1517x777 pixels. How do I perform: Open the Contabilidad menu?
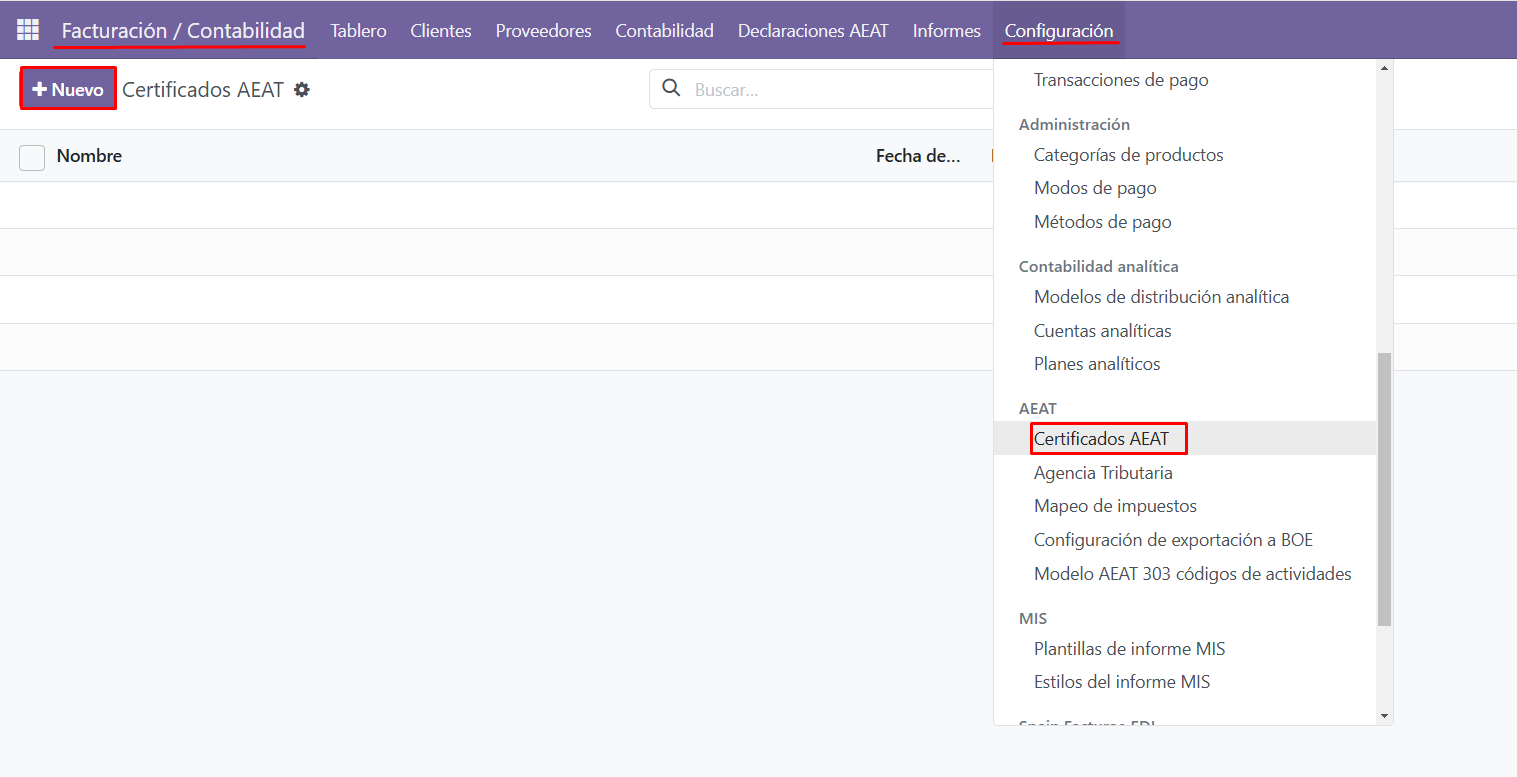point(664,31)
